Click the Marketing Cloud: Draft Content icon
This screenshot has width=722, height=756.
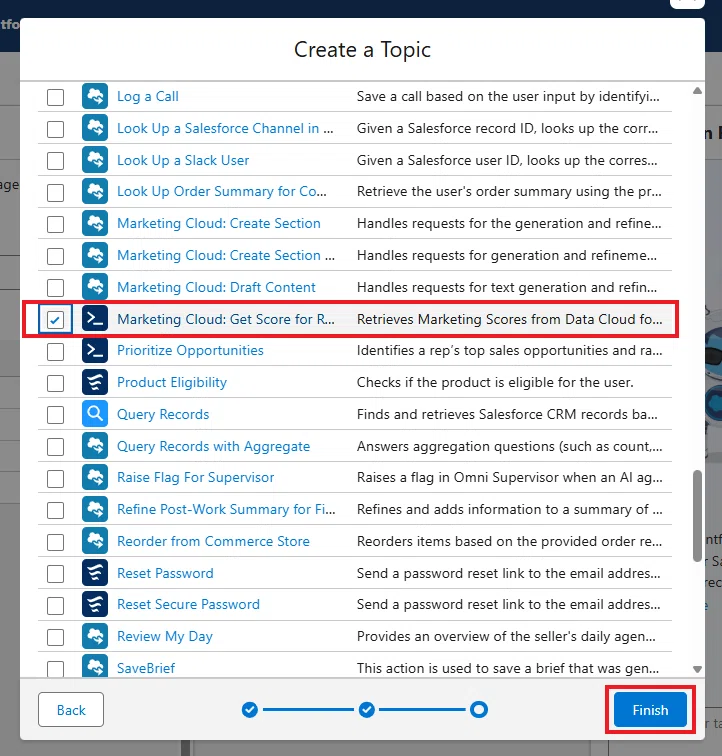pyautogui.click(x=95, y=287)
